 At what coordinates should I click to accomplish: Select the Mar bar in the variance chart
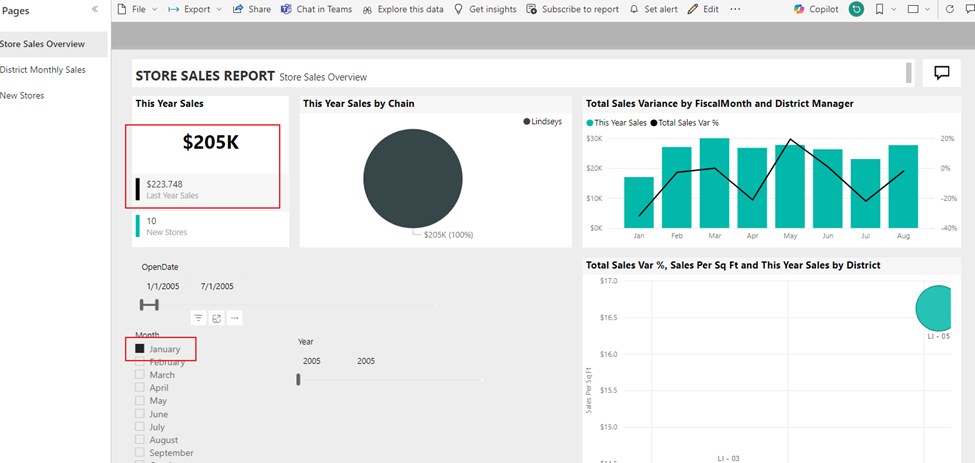coord(714,183)
